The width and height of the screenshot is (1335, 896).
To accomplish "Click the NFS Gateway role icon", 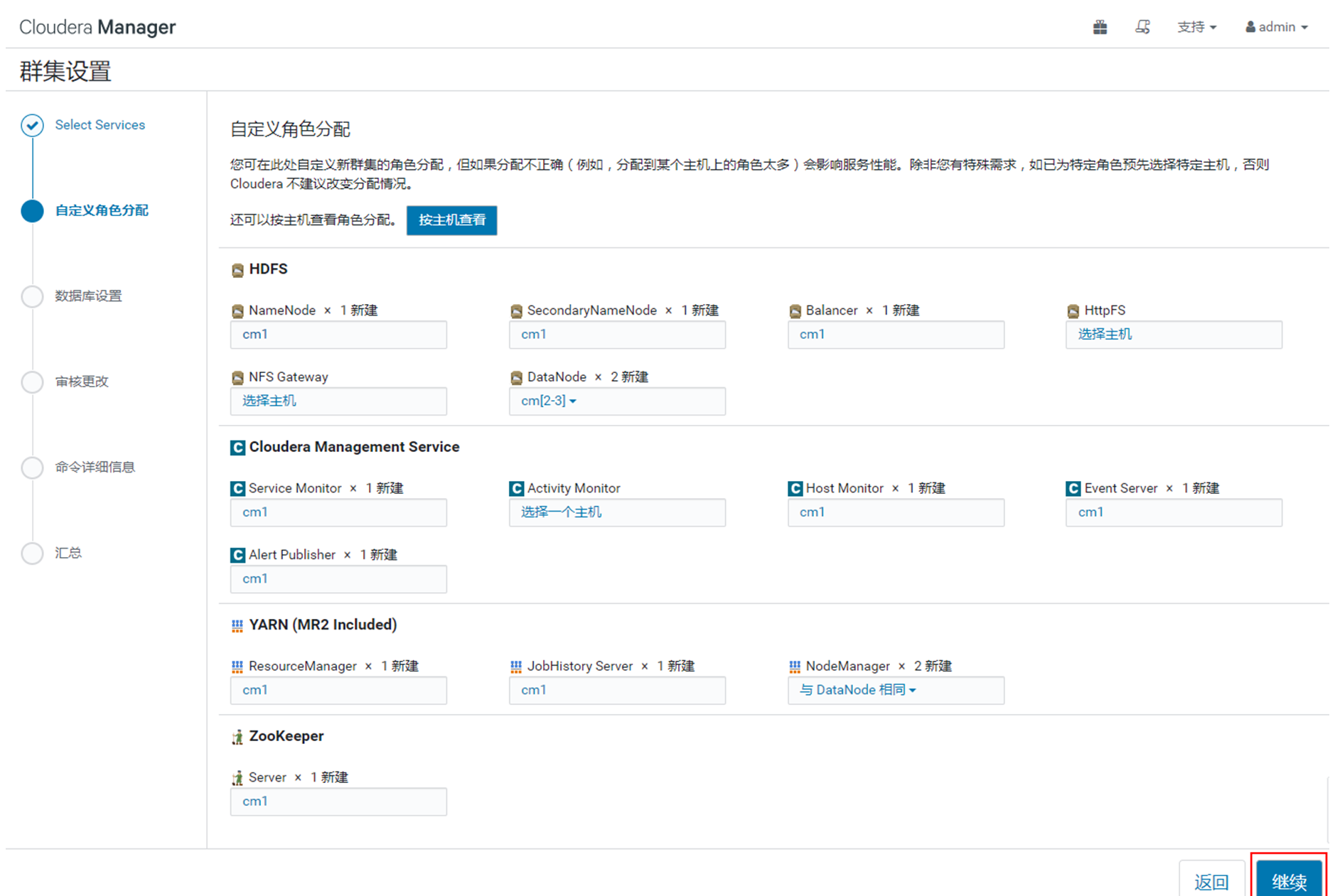I will point(237,377).
